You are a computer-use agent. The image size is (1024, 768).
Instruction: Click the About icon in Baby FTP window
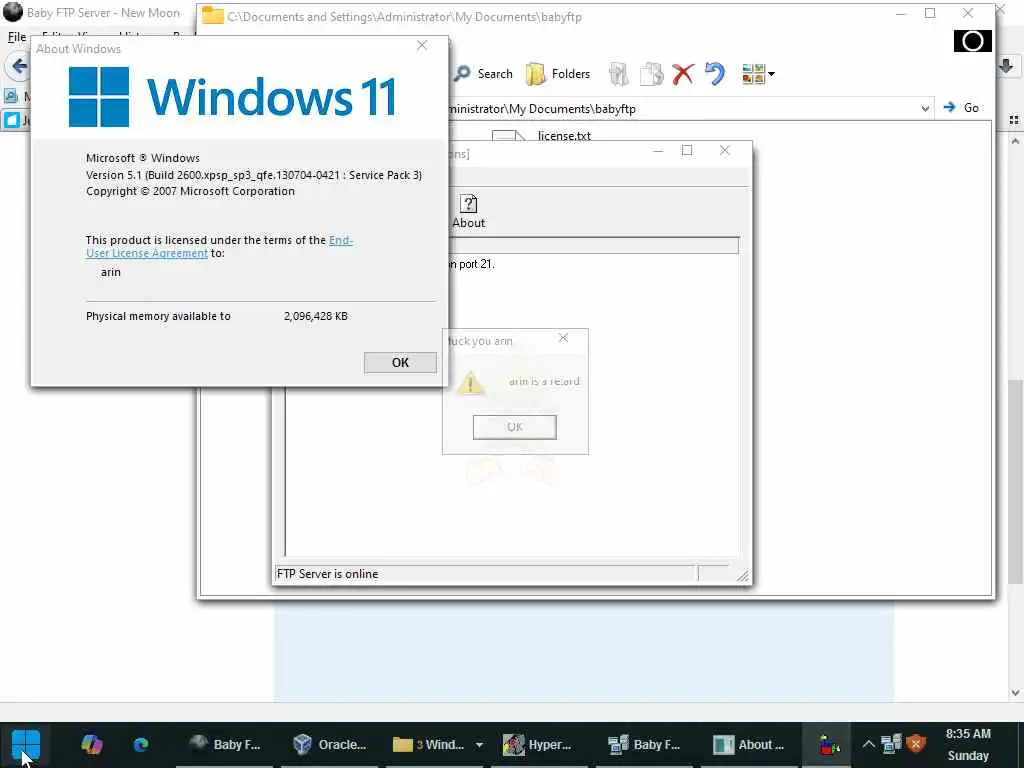(468, 212)
